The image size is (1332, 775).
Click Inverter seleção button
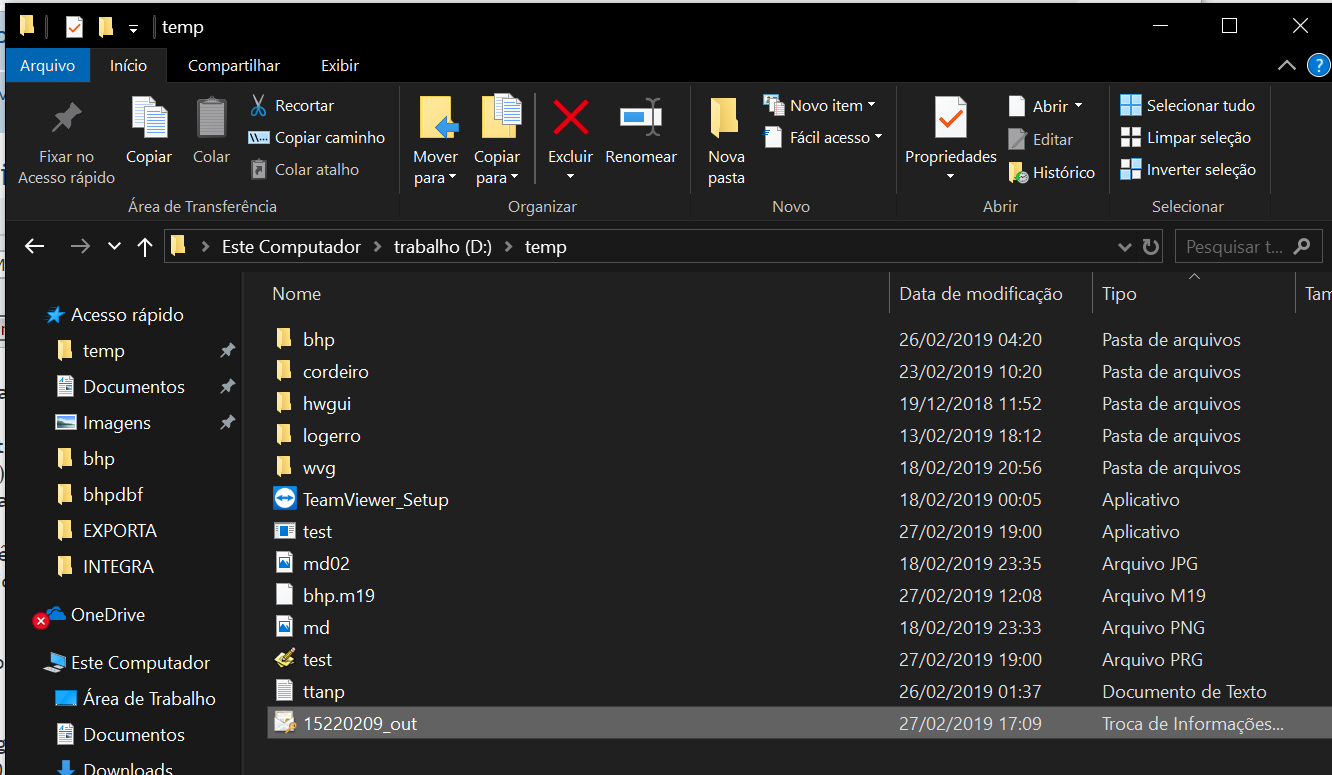(x=1188, y=170)
